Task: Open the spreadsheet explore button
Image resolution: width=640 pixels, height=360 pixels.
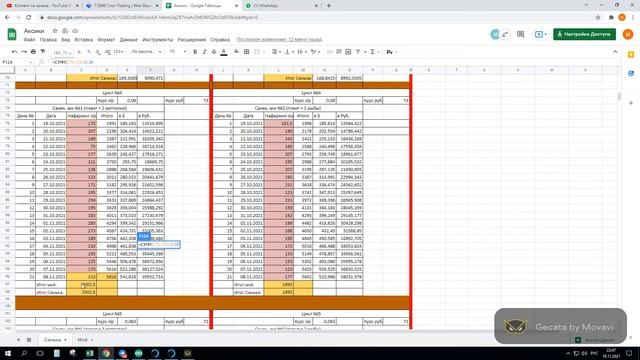Action: (x=595, y=340)
